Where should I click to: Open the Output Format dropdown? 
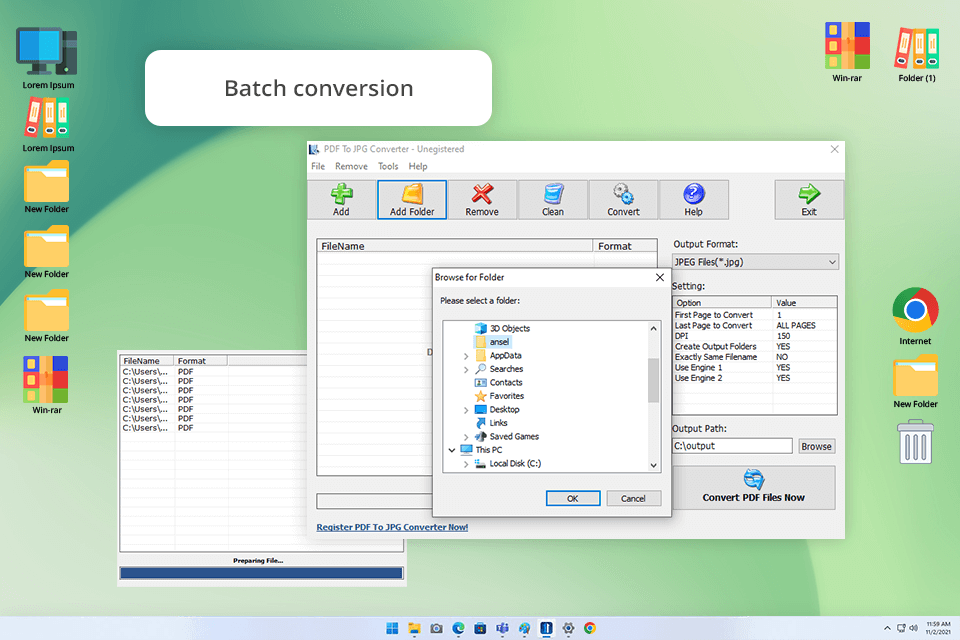point(756,262)
